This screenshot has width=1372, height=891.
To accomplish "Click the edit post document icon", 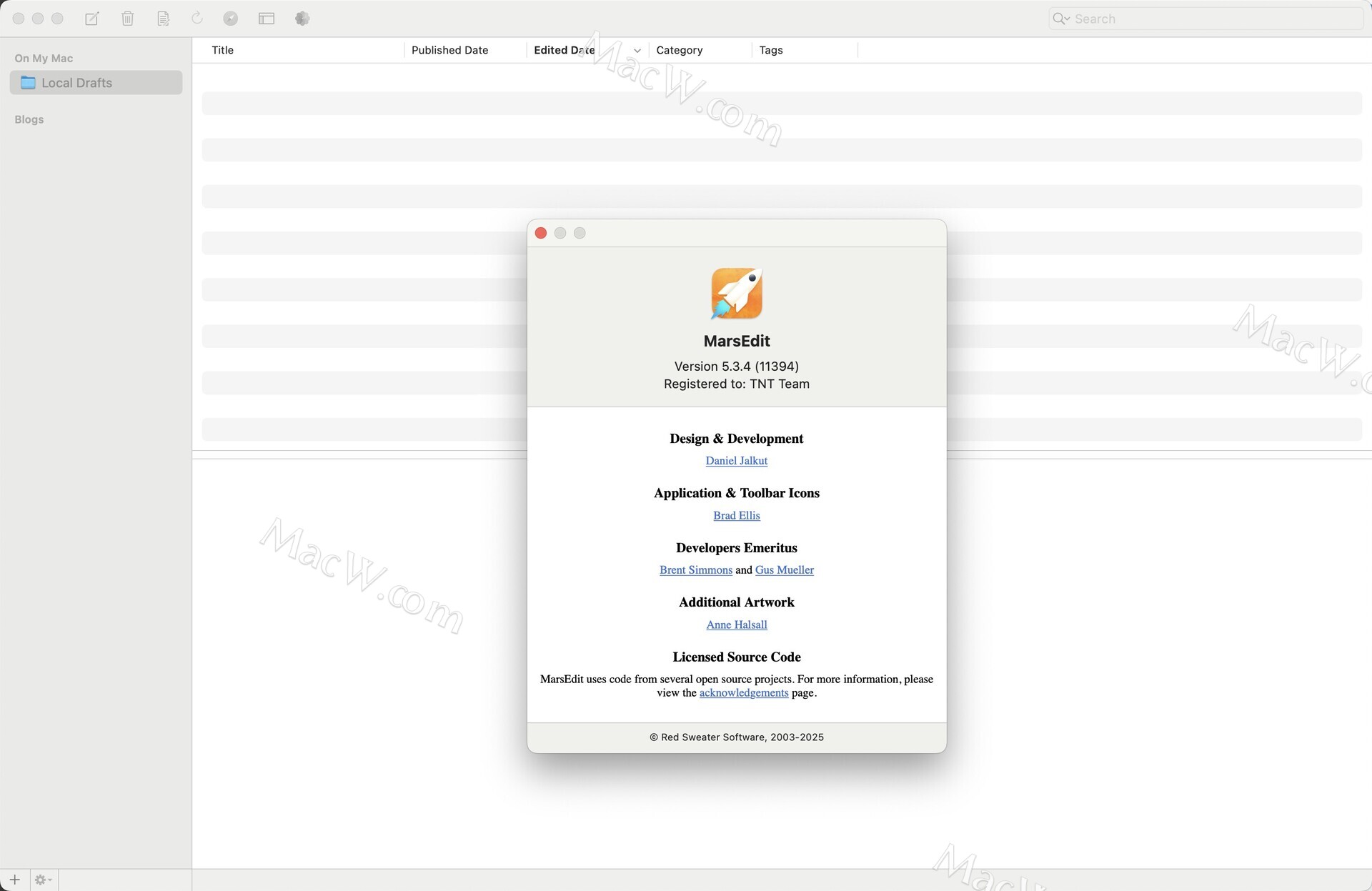I will pos(163,19).
